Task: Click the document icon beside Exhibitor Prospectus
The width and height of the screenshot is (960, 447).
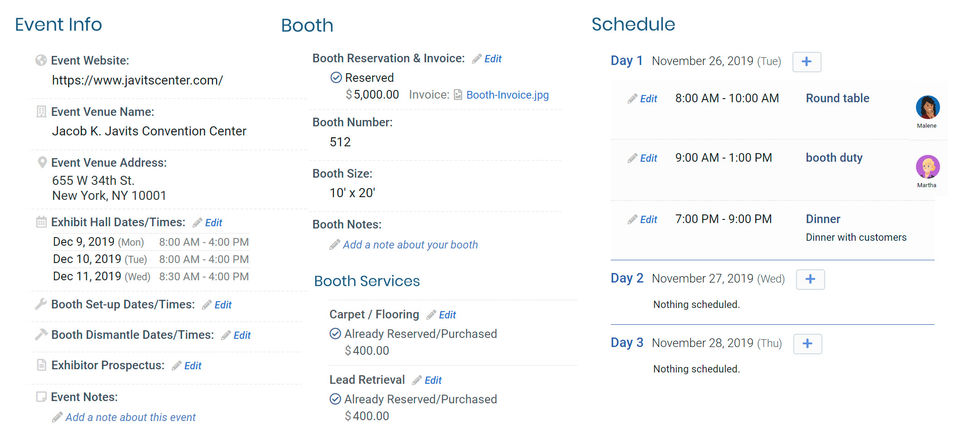Action: (x=41, y=366)
